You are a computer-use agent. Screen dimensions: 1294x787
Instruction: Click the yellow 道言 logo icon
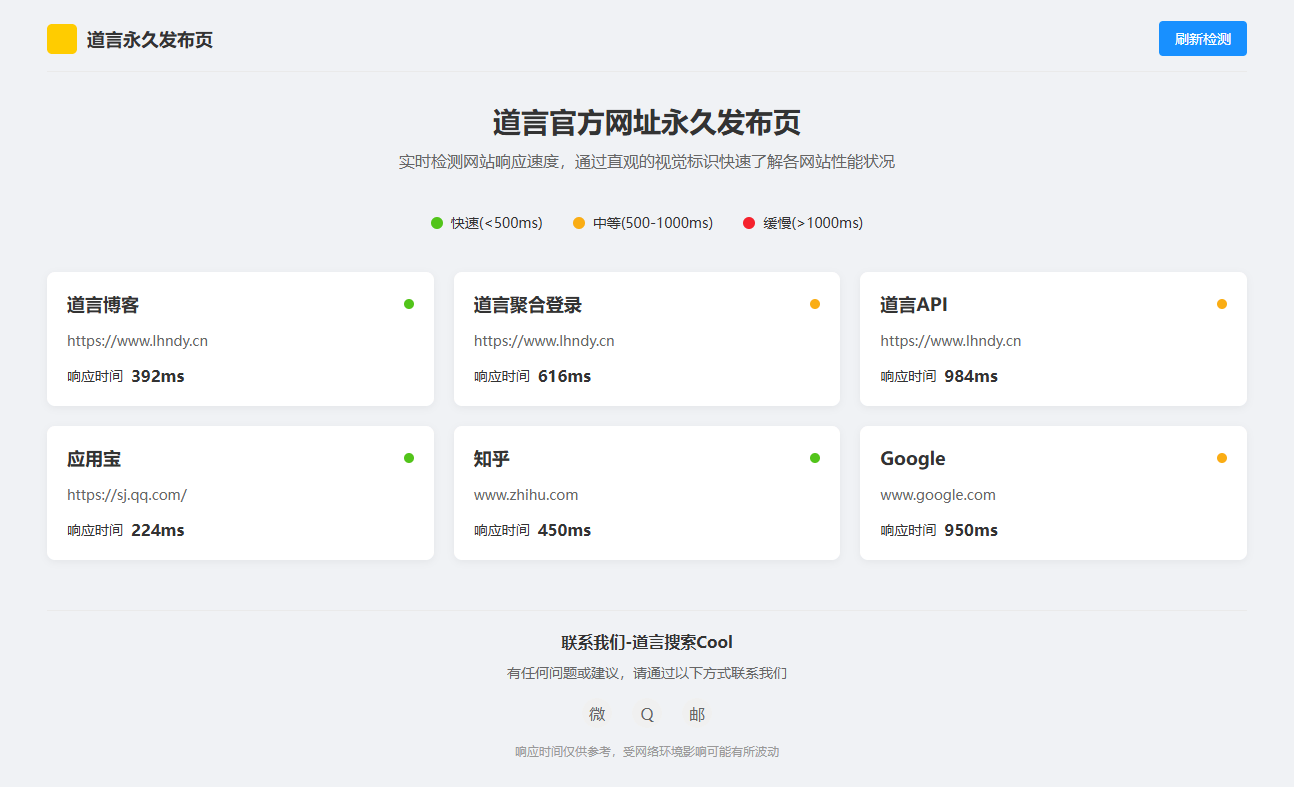coord(62,38)
